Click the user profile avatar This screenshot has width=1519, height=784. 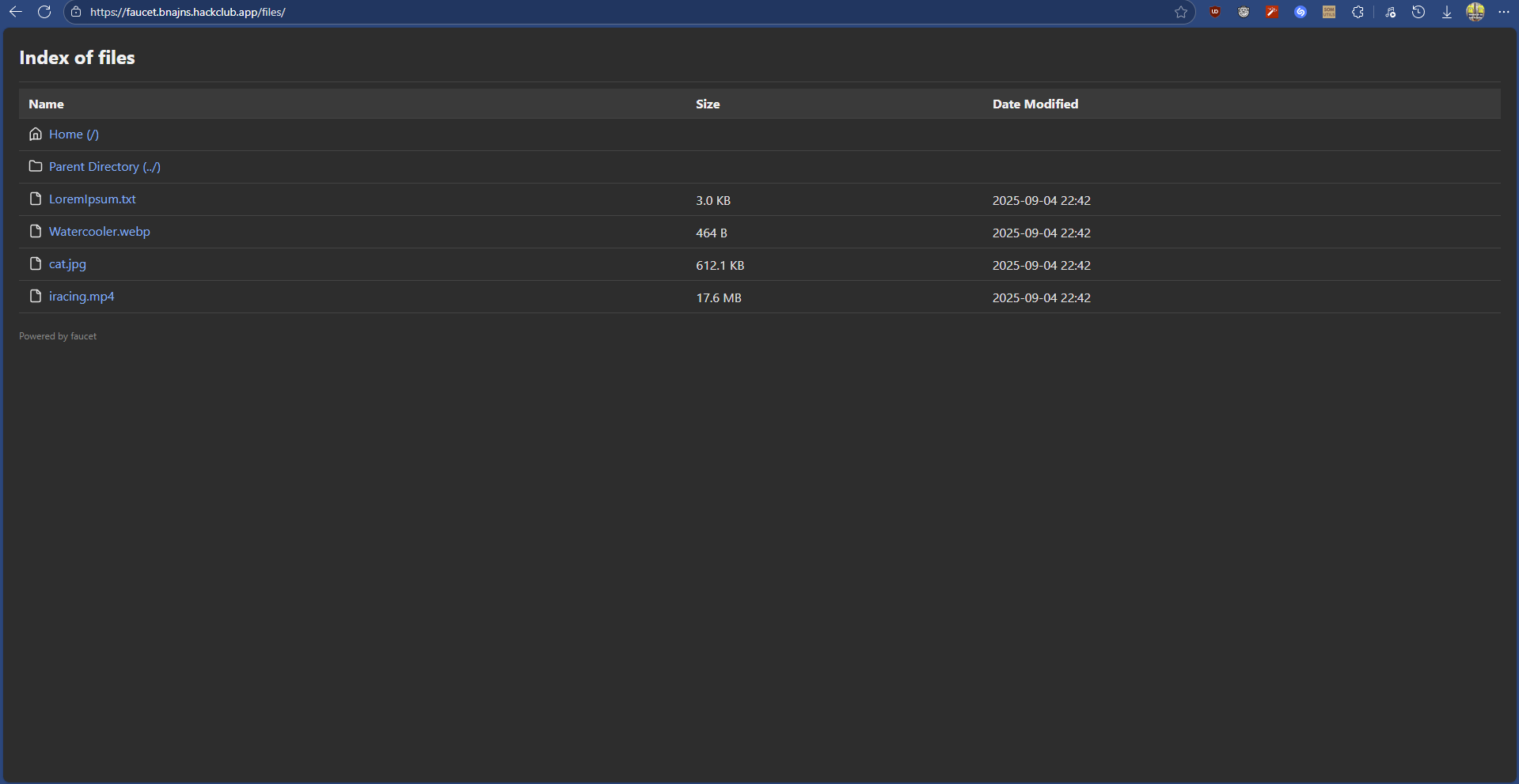coord(1475,12)
